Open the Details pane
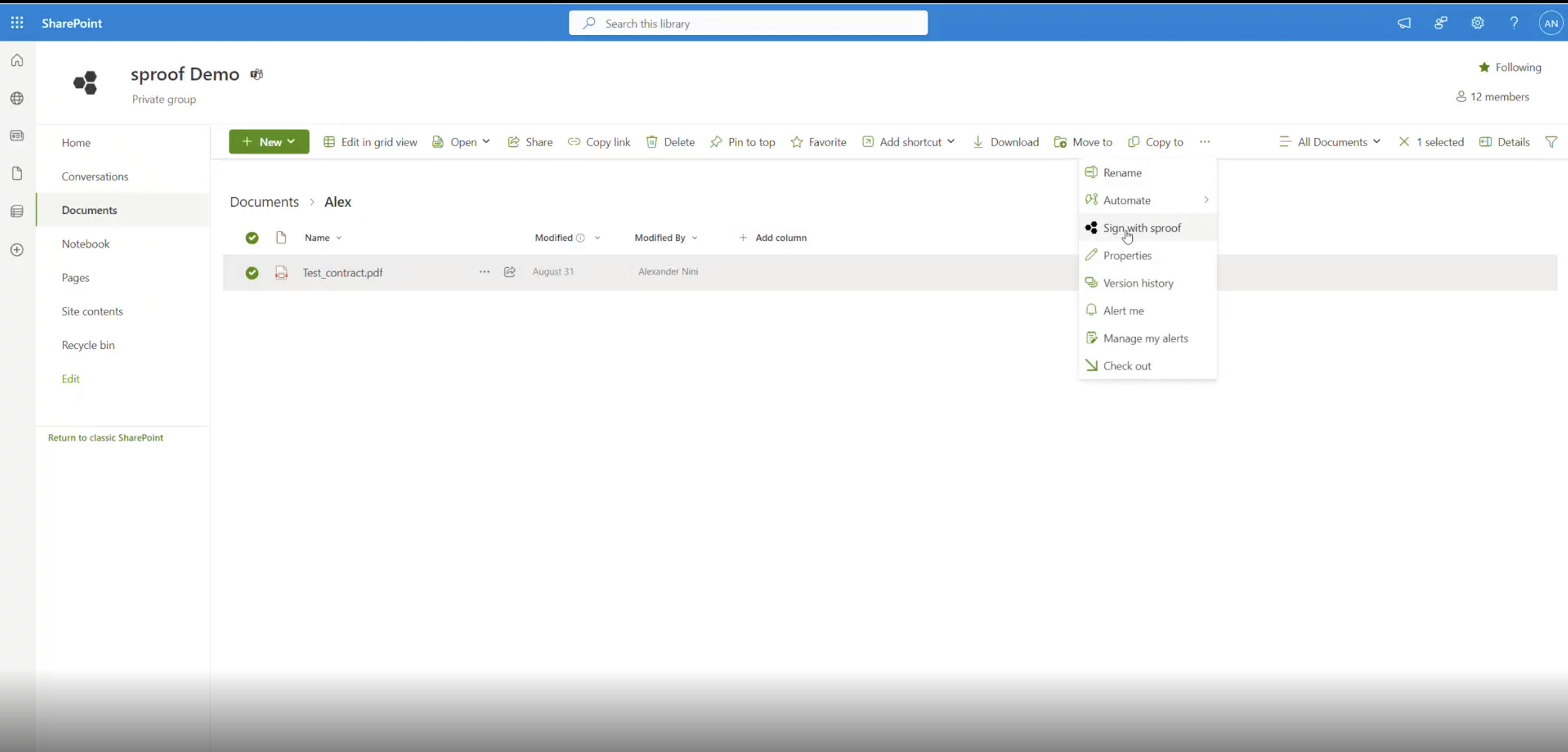This screenshot has height=752, width=1568. 1504,142
